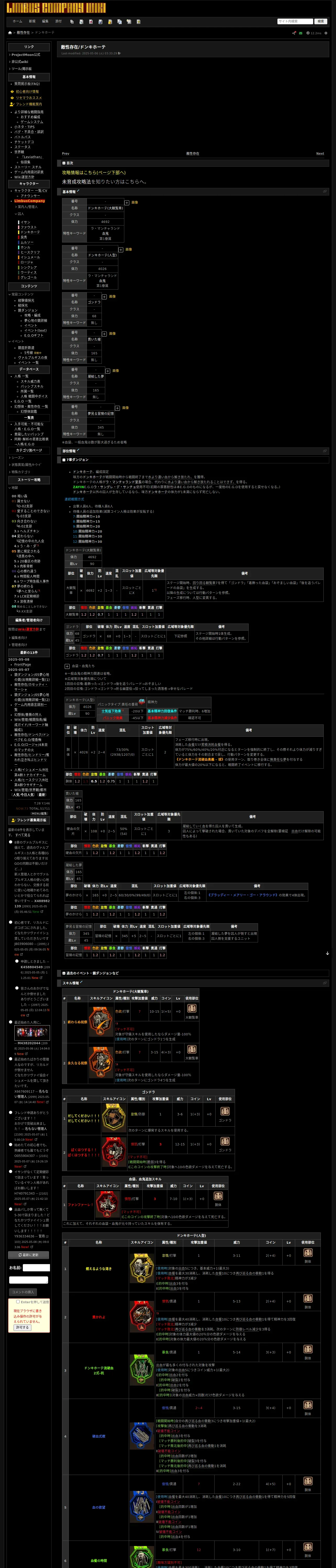Click the small icon after Last modified timestamp

point(120,54)
